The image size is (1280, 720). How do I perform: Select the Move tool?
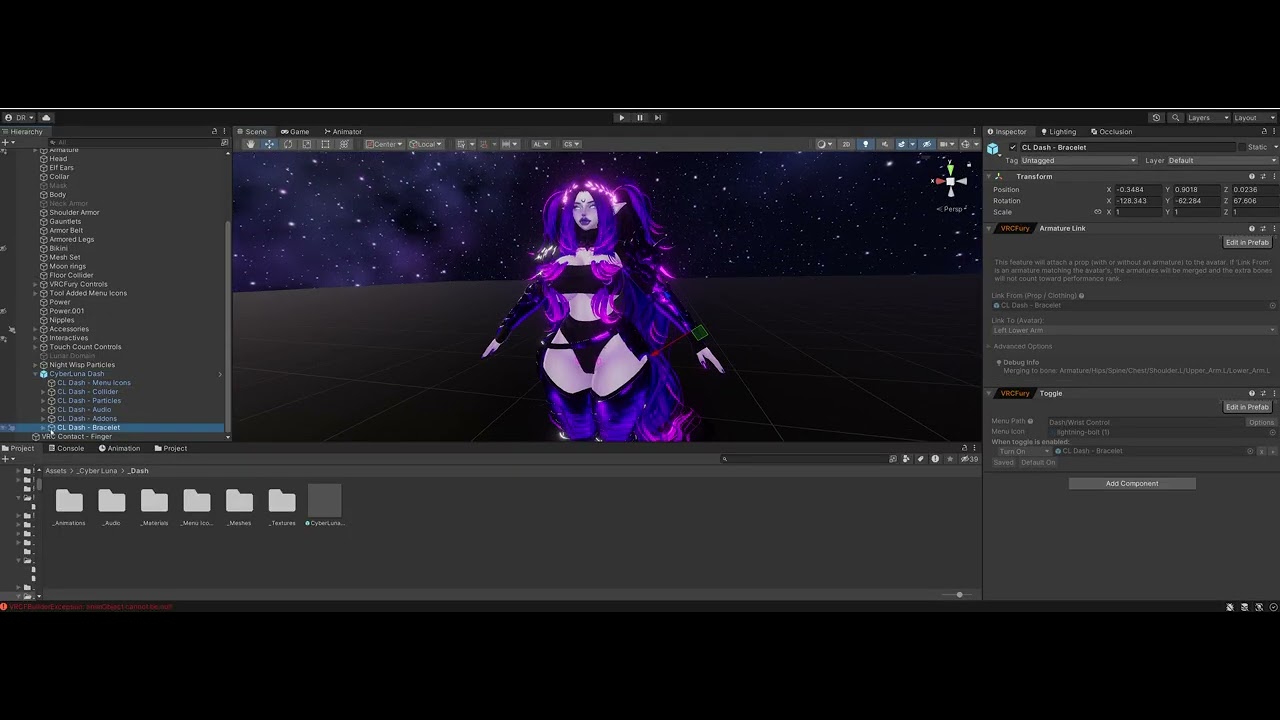pyautogui.click(x=269, y=144)
